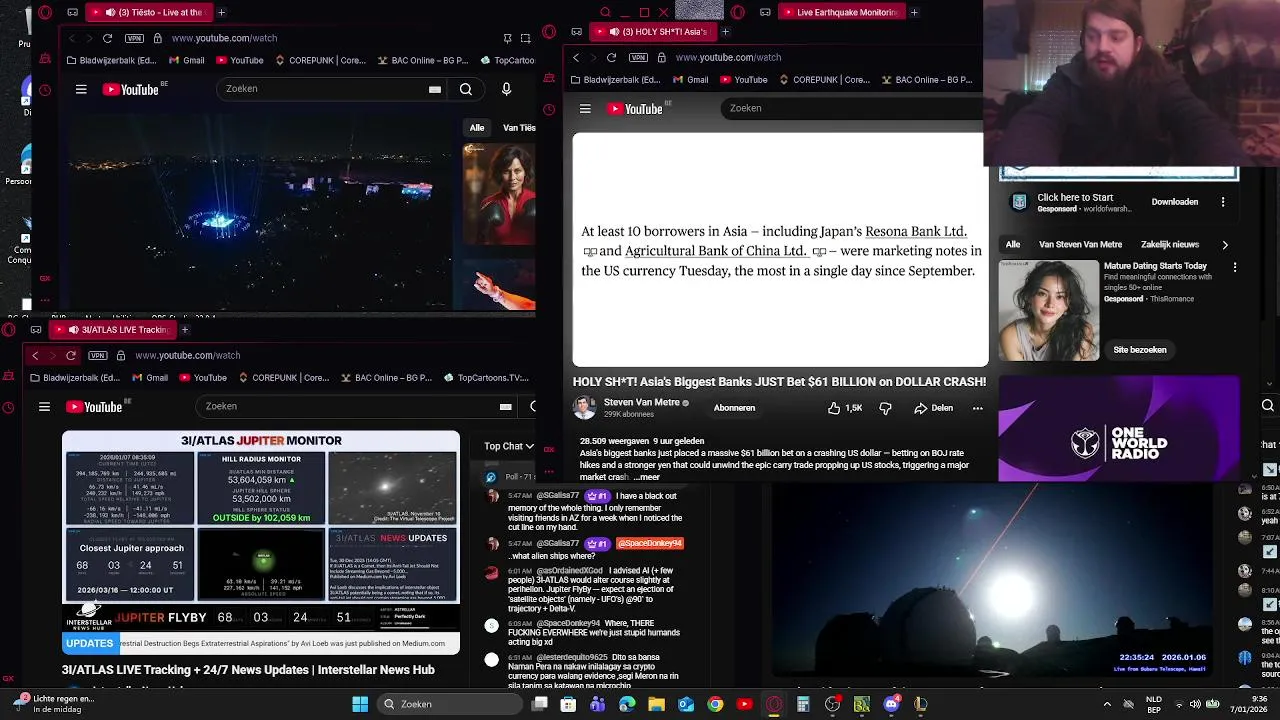Reload the Tiësto YouTube page
This screenshot has height=720, width=1280.
[107, 38]
